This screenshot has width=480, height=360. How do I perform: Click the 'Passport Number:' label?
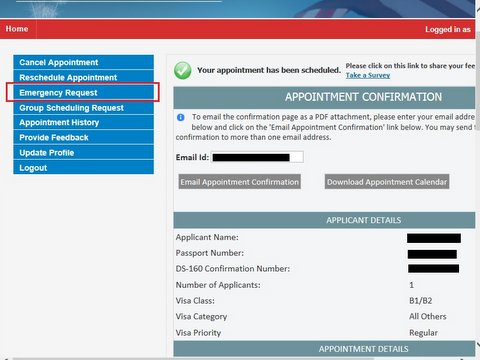coord(210,253)
